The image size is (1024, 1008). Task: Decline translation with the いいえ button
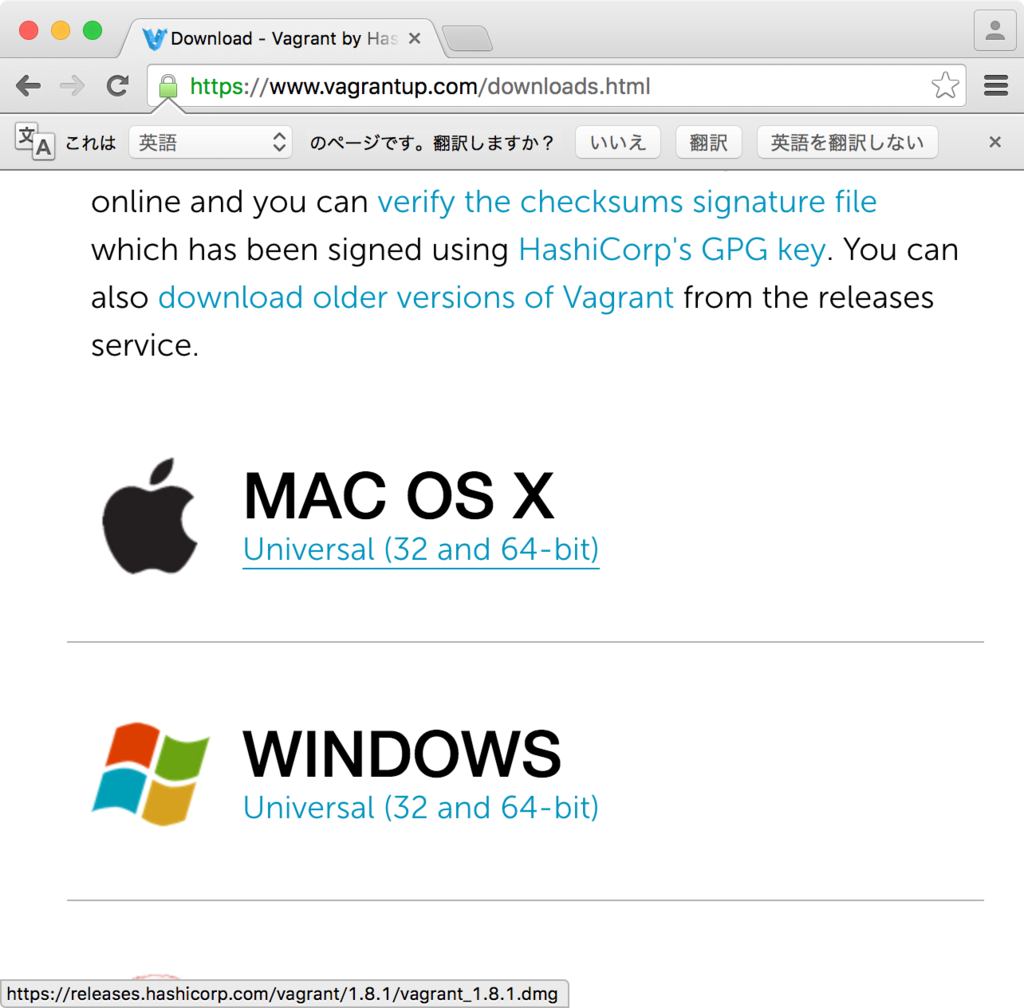pyautogui.click(x=617, y=142)
